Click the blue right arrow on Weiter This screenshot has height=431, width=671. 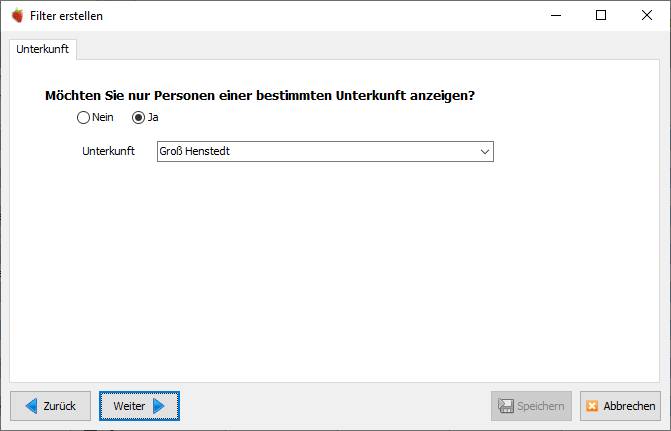(x=159, y=406)
